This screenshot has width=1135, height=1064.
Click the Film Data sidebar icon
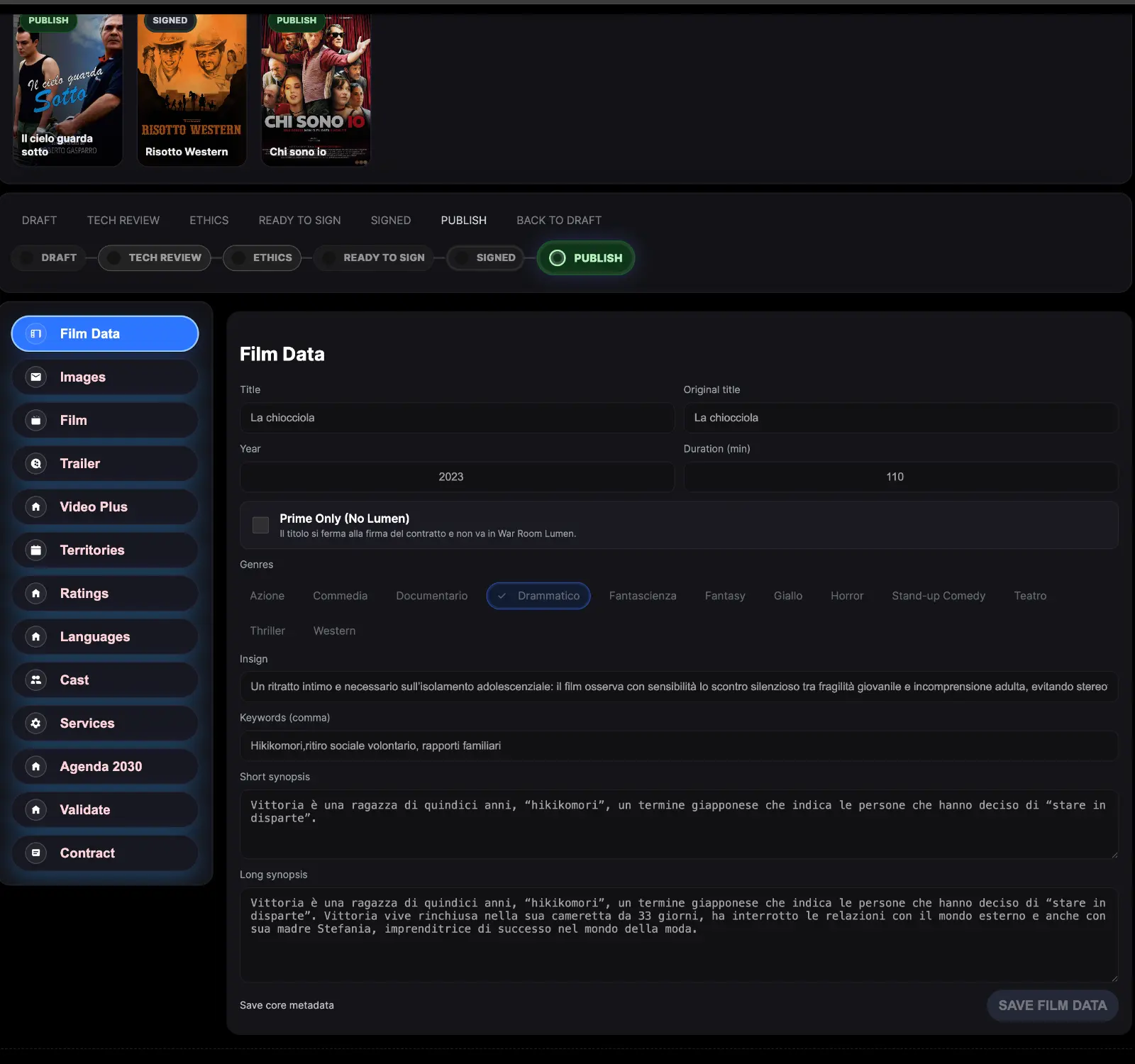pyautogui.click(x=36, y=333)
